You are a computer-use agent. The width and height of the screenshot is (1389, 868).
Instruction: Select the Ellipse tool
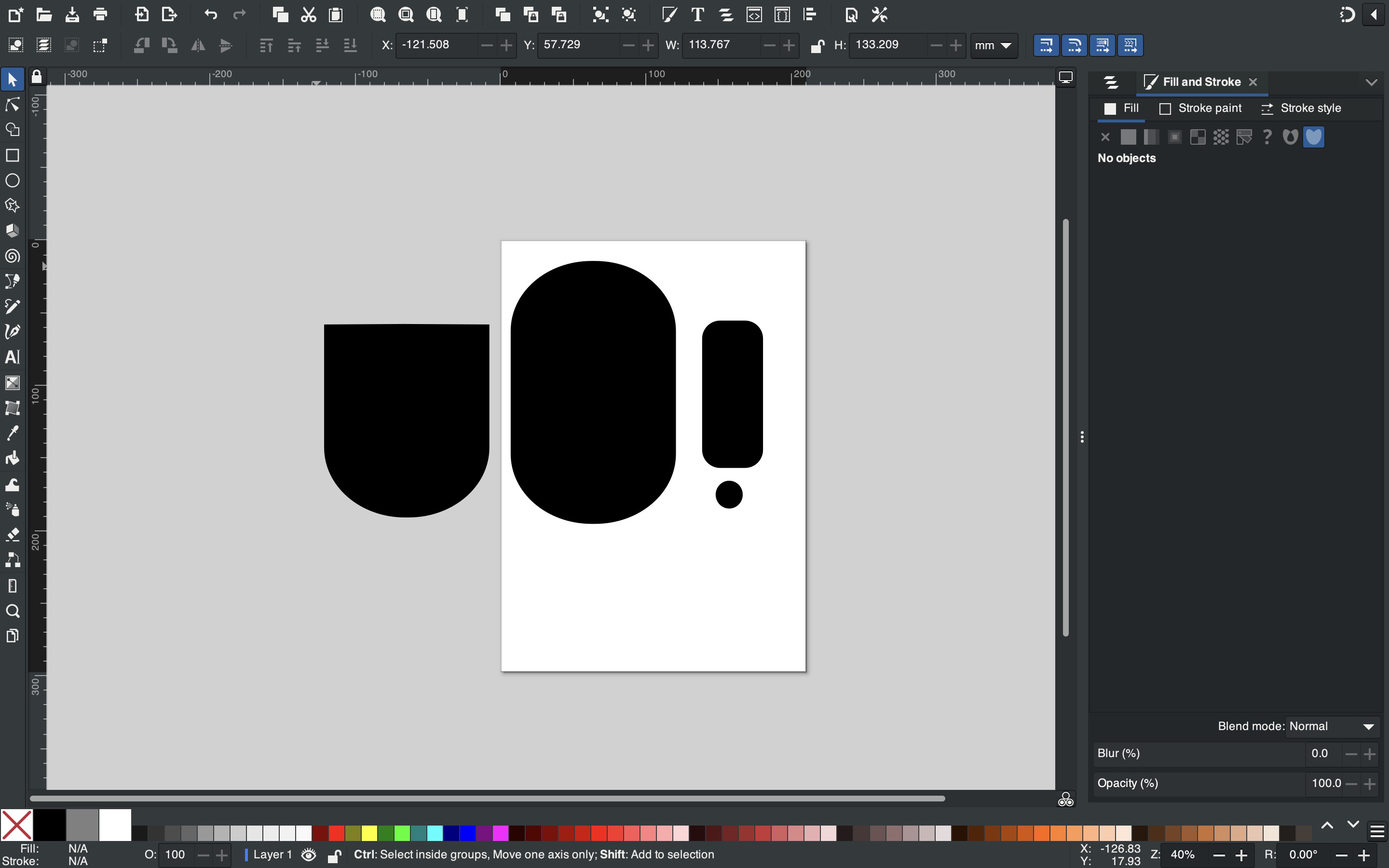[12, 180]
